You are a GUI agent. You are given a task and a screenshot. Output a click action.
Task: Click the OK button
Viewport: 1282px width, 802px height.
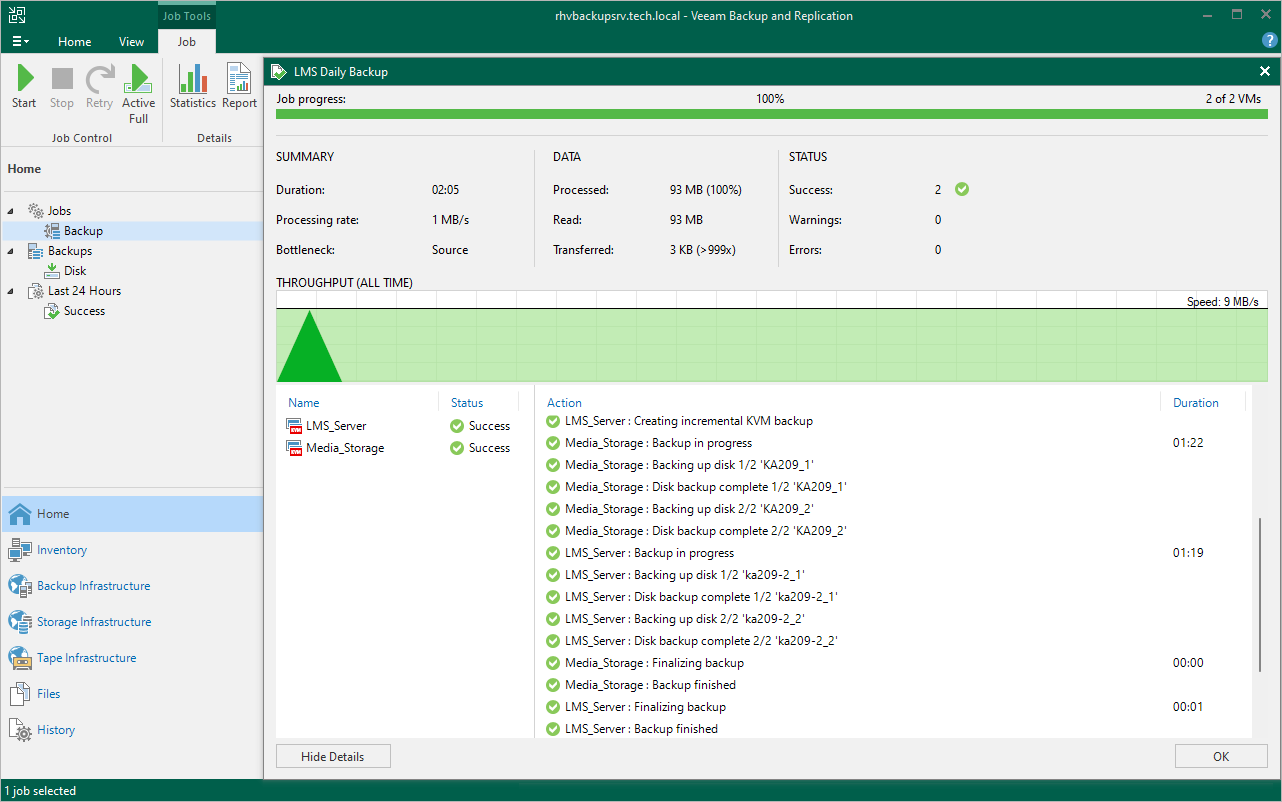click(1220, 757)
